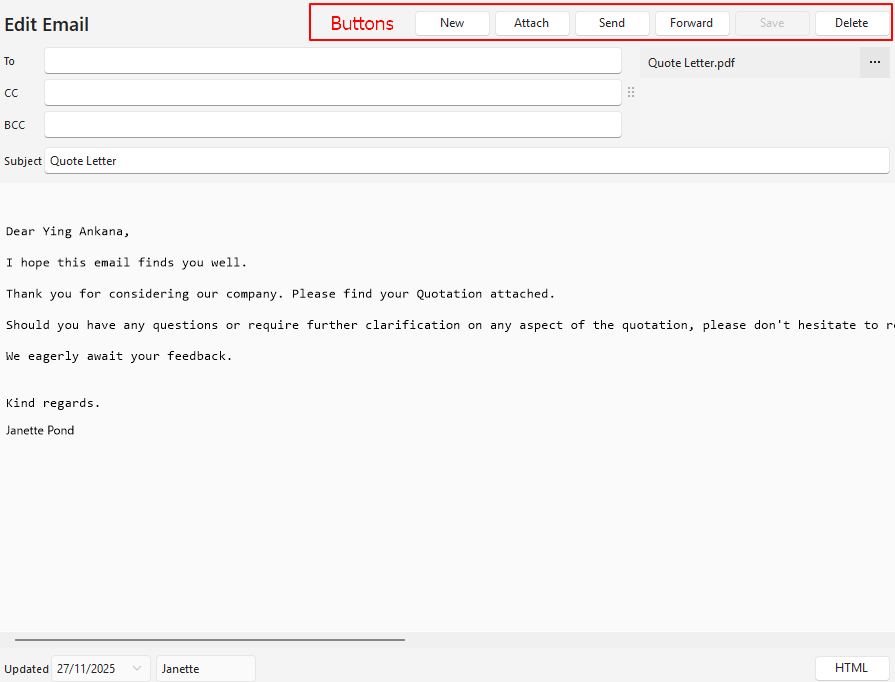Expand the Updated date dropdown chevron

pos(137,669)
